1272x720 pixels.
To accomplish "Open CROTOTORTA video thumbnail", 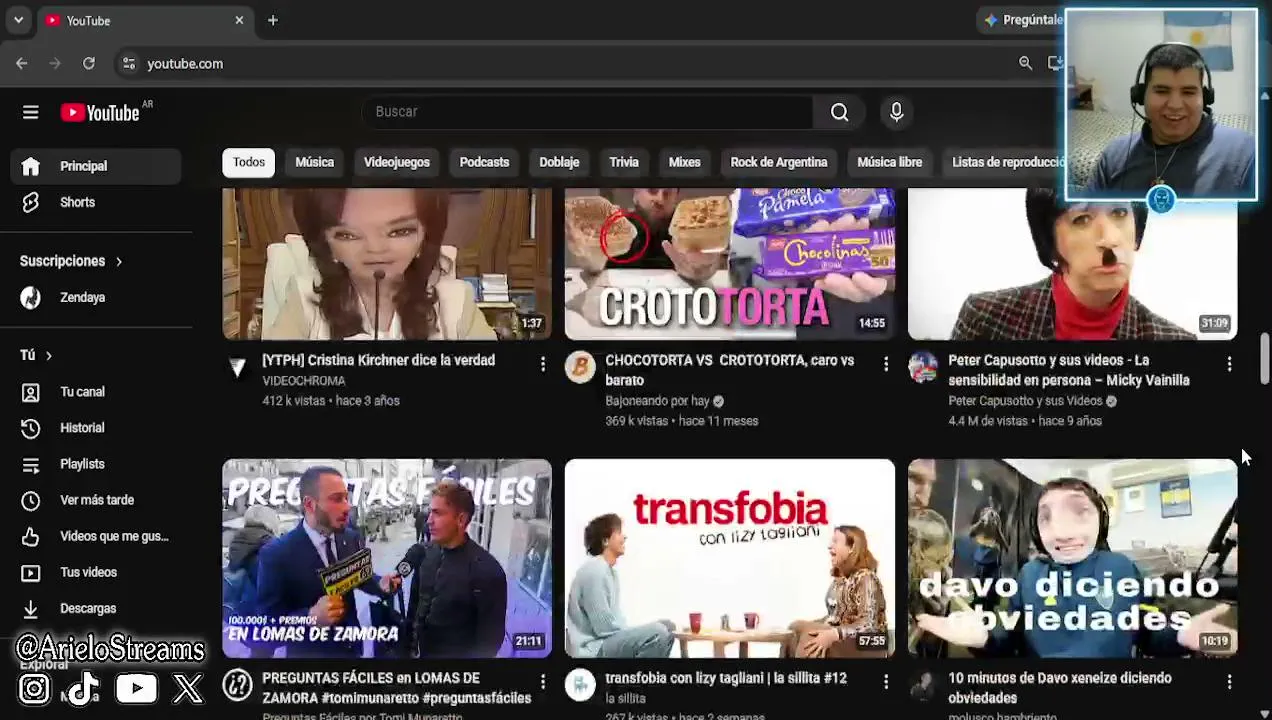I will (730, 264).
